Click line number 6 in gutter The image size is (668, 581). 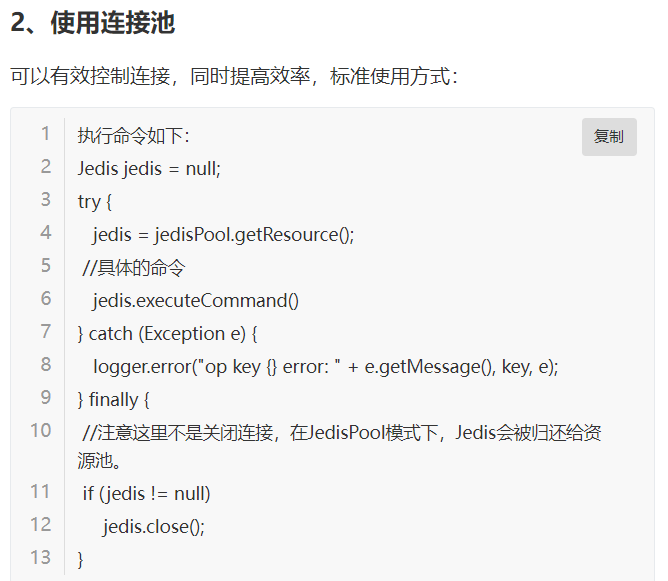point(46,298)
